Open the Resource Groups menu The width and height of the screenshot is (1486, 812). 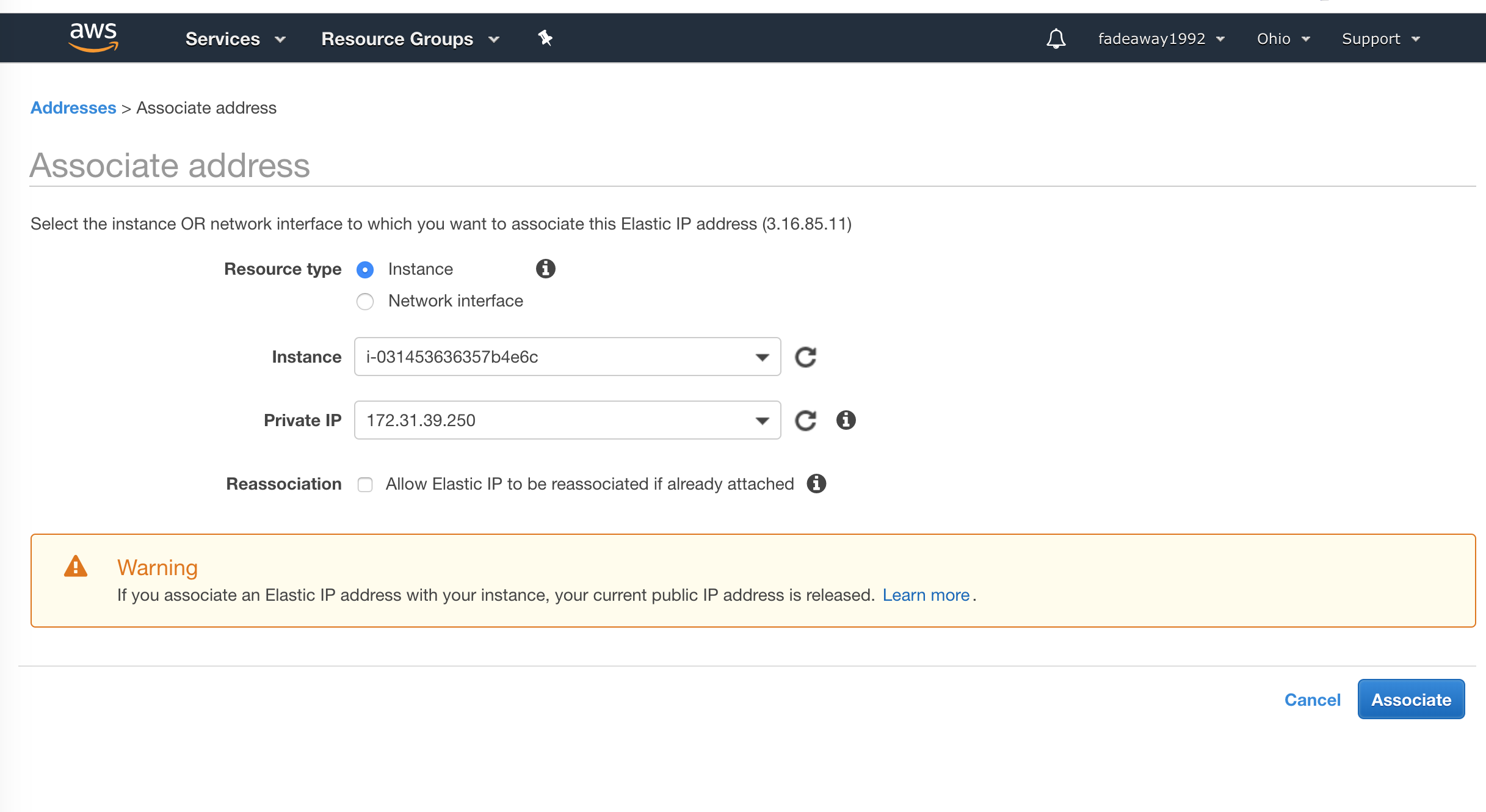click(x=410, y=39)
